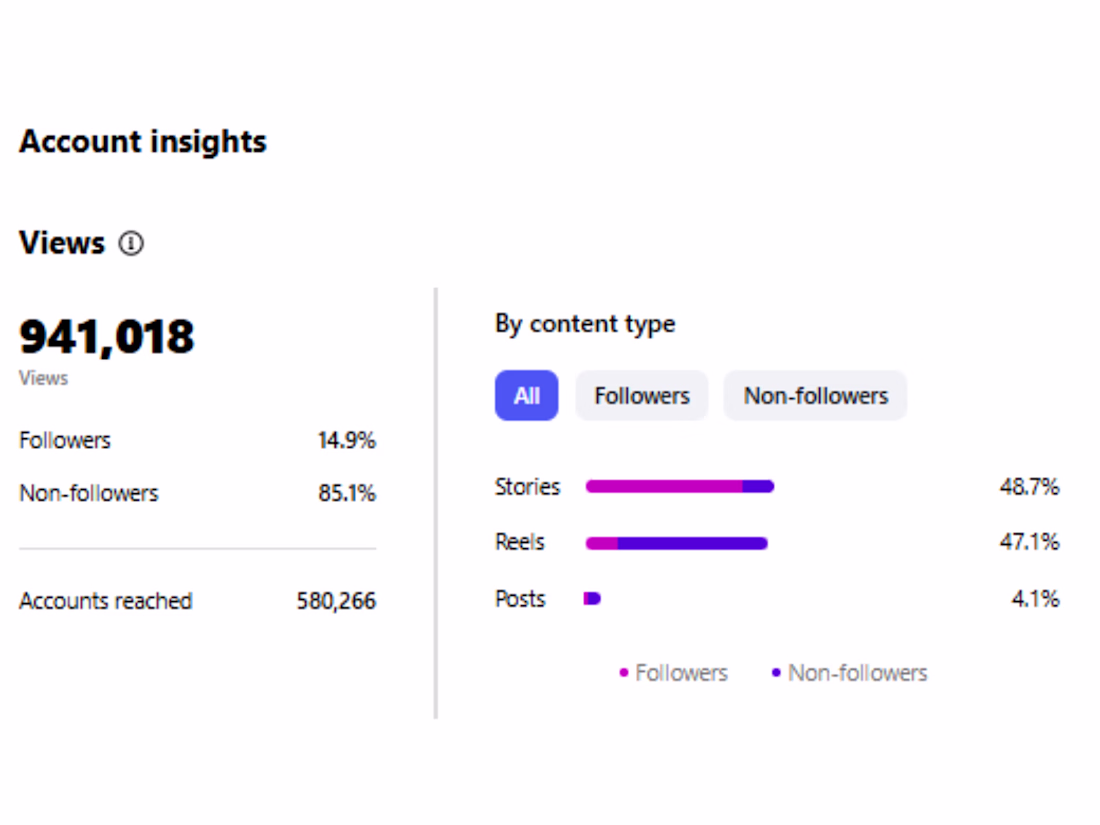Screen dimensions: 1100x825
Task: Click the Followers legend dot
Action: pyautogui.click(x=624, y=673)
